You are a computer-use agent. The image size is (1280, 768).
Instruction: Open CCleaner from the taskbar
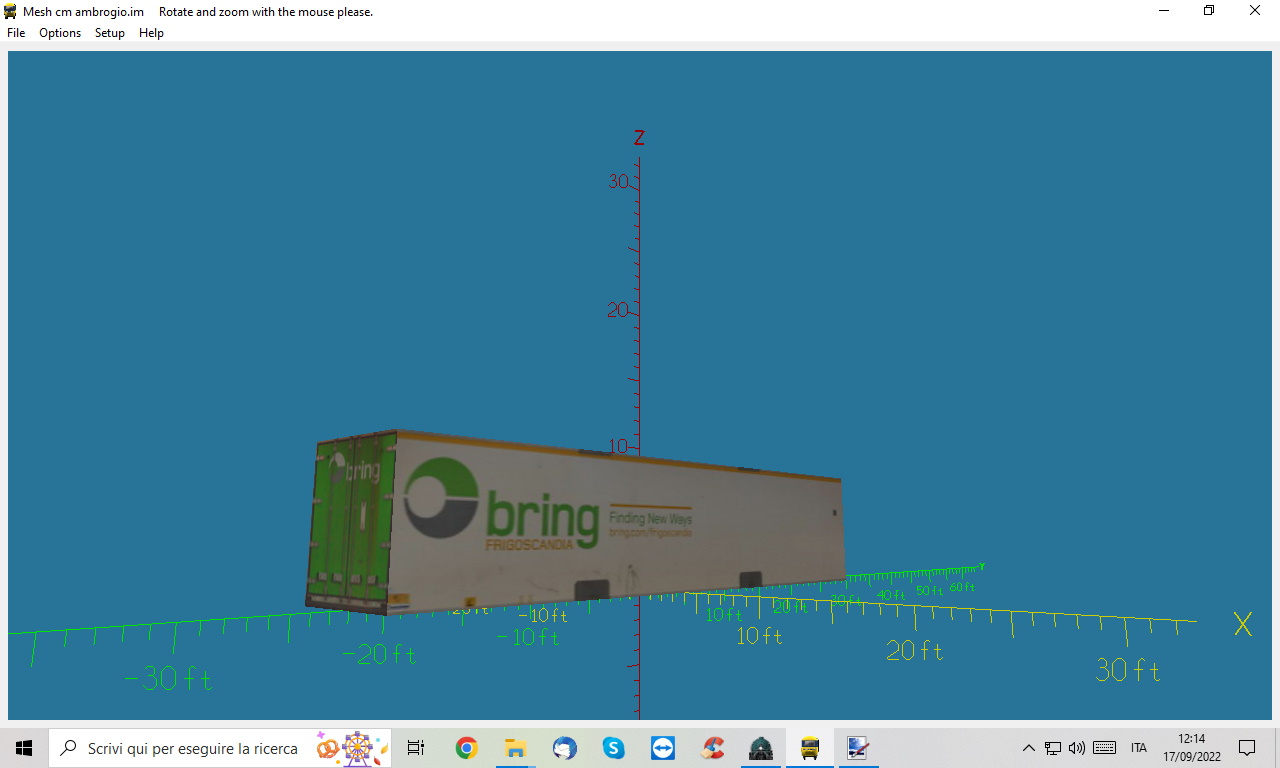click(712, 748)
